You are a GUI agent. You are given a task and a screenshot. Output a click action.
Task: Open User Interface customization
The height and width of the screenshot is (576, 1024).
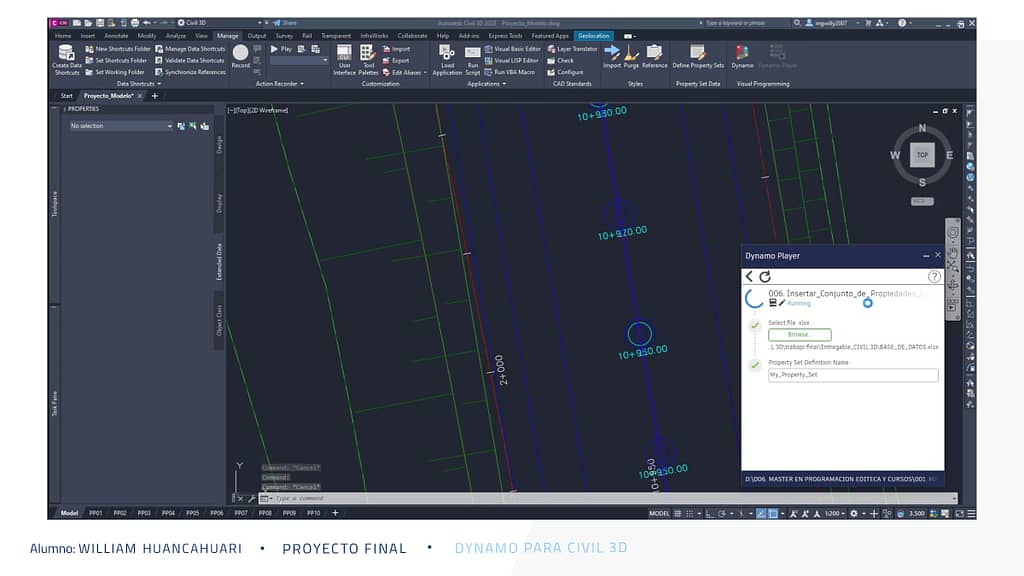(344, 59)
